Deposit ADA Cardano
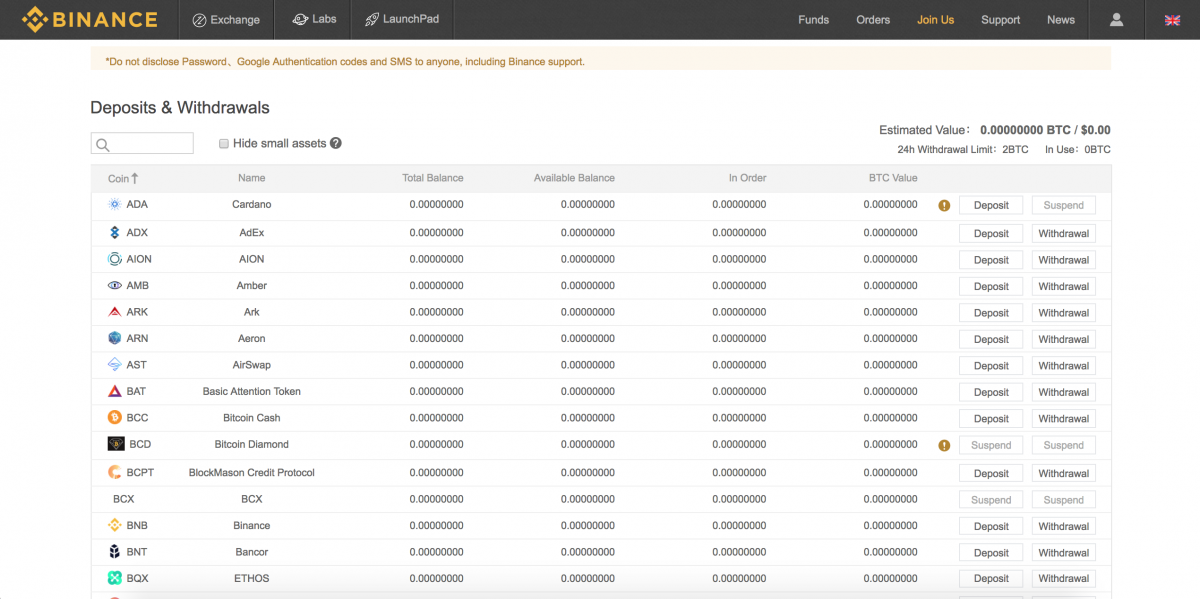 click(991, 205)
